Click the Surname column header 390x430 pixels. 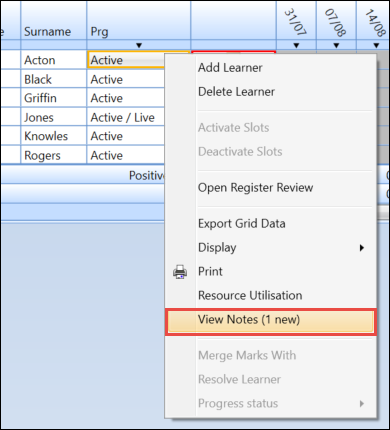(54, 21)
